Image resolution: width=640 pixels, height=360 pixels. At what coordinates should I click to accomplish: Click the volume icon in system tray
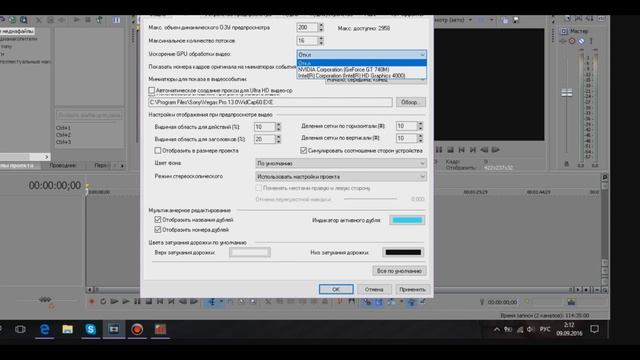pyautogui.click(x=530, y=329)
